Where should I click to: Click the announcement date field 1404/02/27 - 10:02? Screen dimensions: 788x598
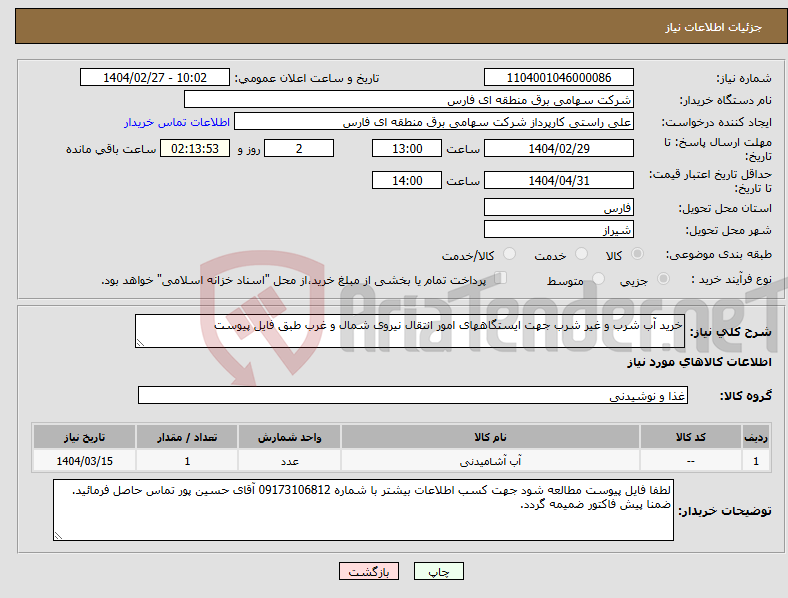pos(155,77)
